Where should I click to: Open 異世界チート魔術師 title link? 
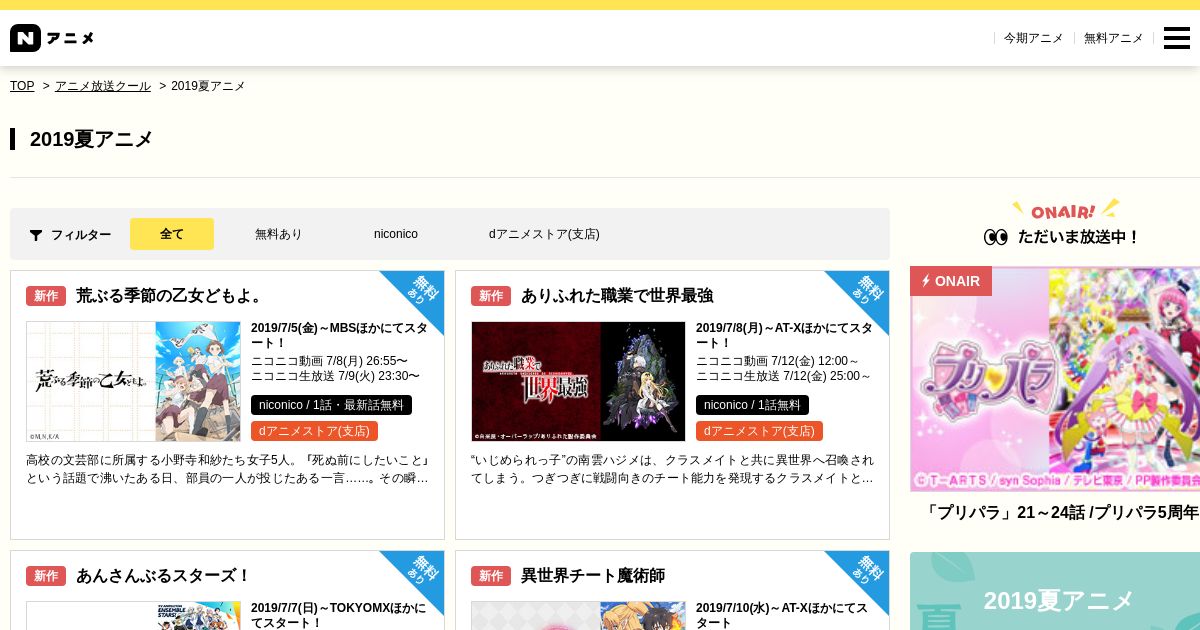pyautogui.click(x=593, y=576)
